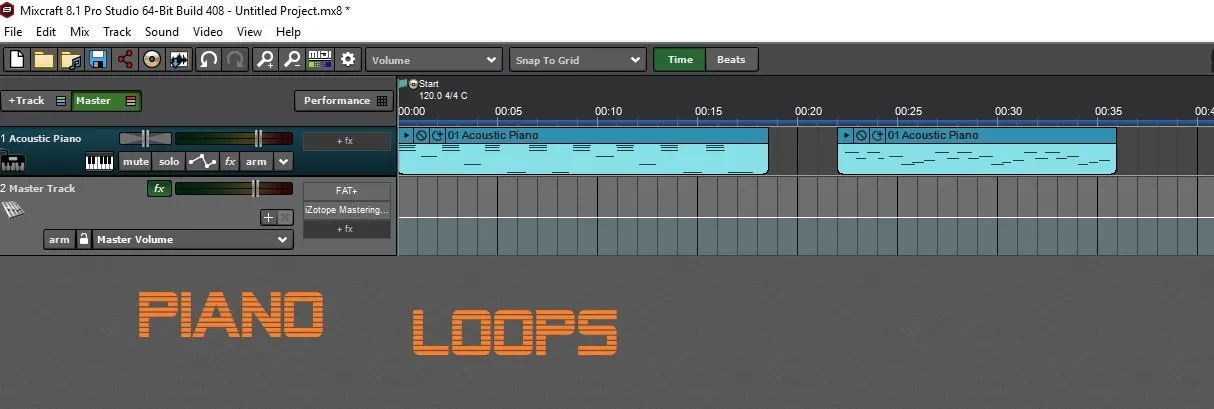Open the Mix menu

80,32
